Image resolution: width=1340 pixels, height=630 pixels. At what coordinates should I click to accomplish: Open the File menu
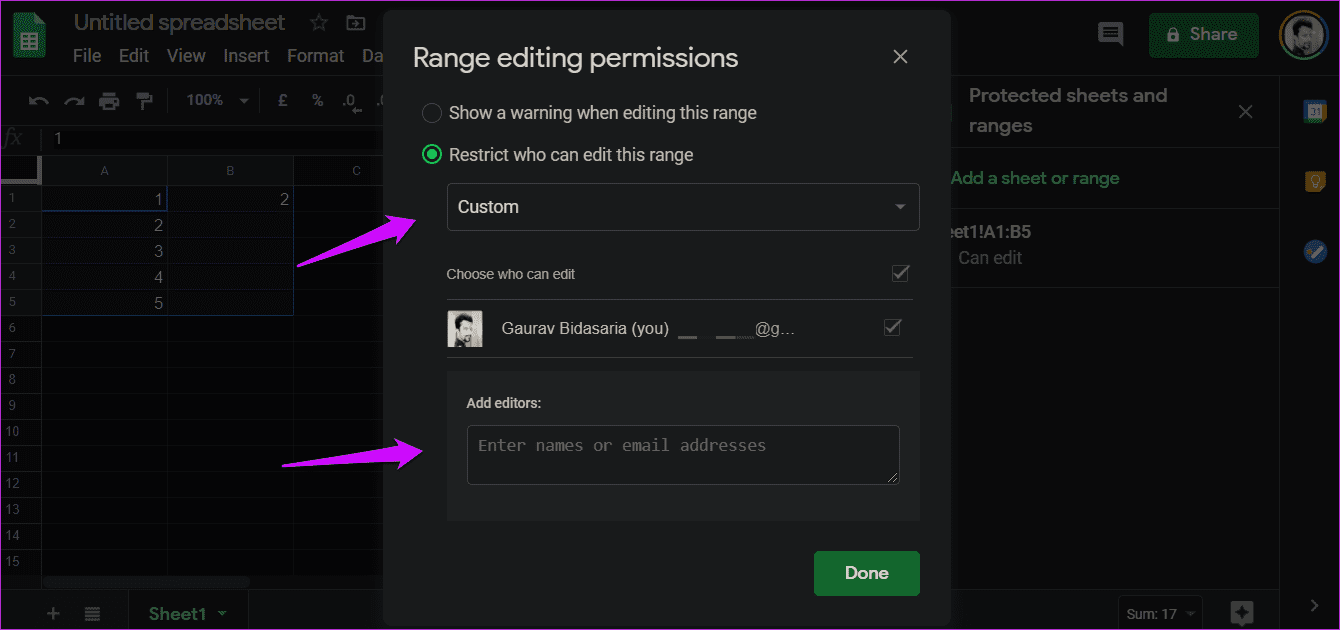(87, 56)
